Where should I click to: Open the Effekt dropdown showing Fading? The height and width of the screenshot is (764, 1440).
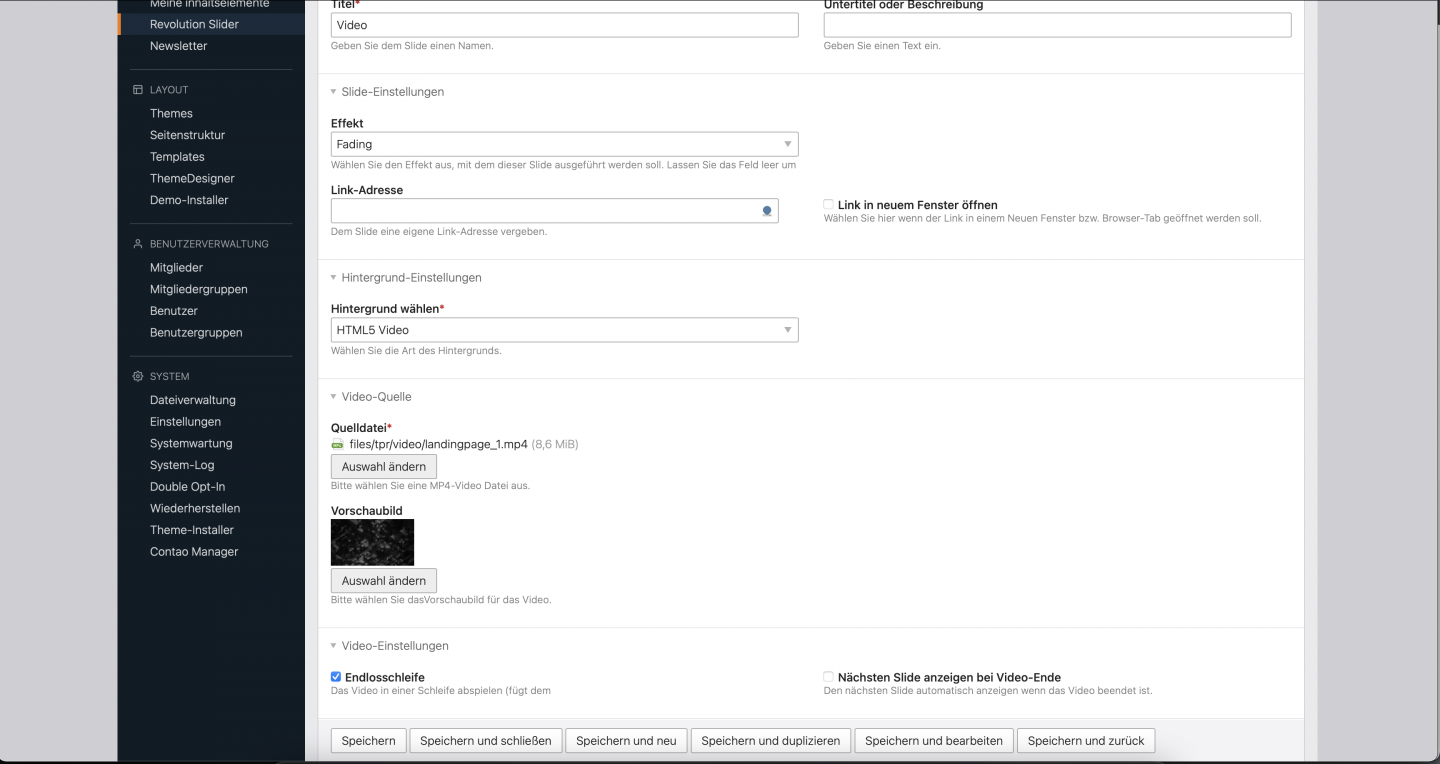tap(564, 144)
